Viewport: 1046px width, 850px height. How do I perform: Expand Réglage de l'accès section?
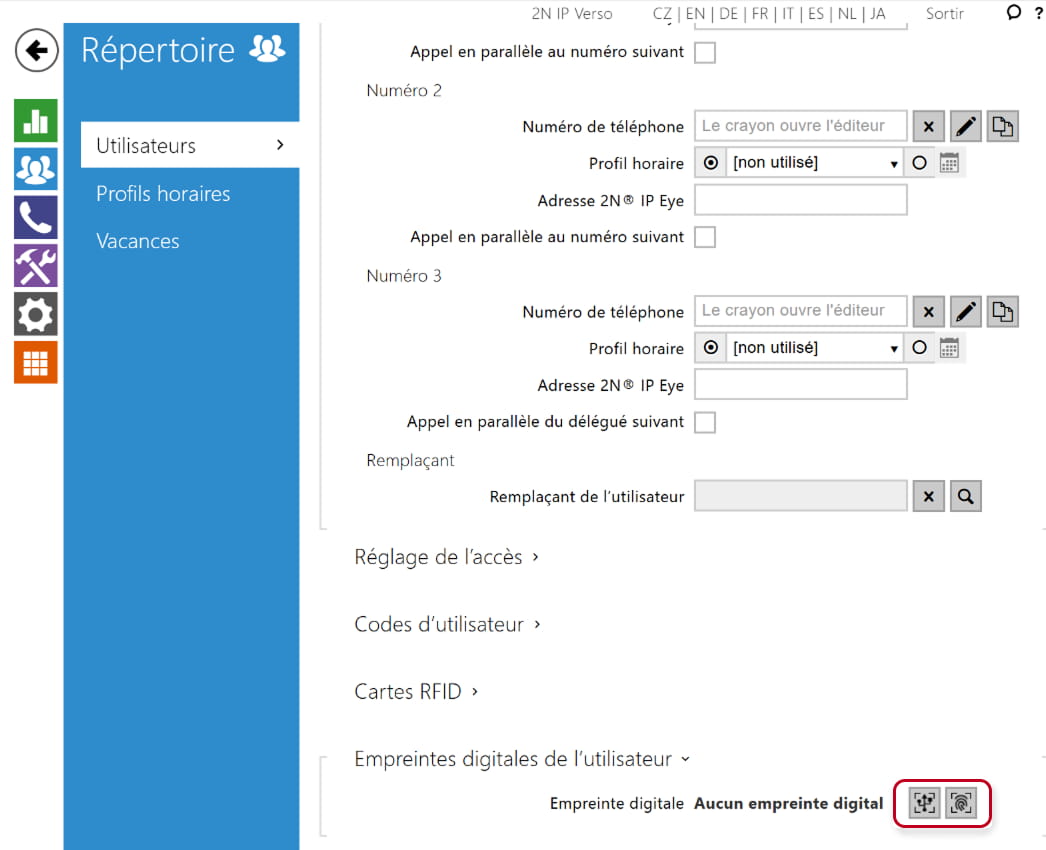point(446,557)
